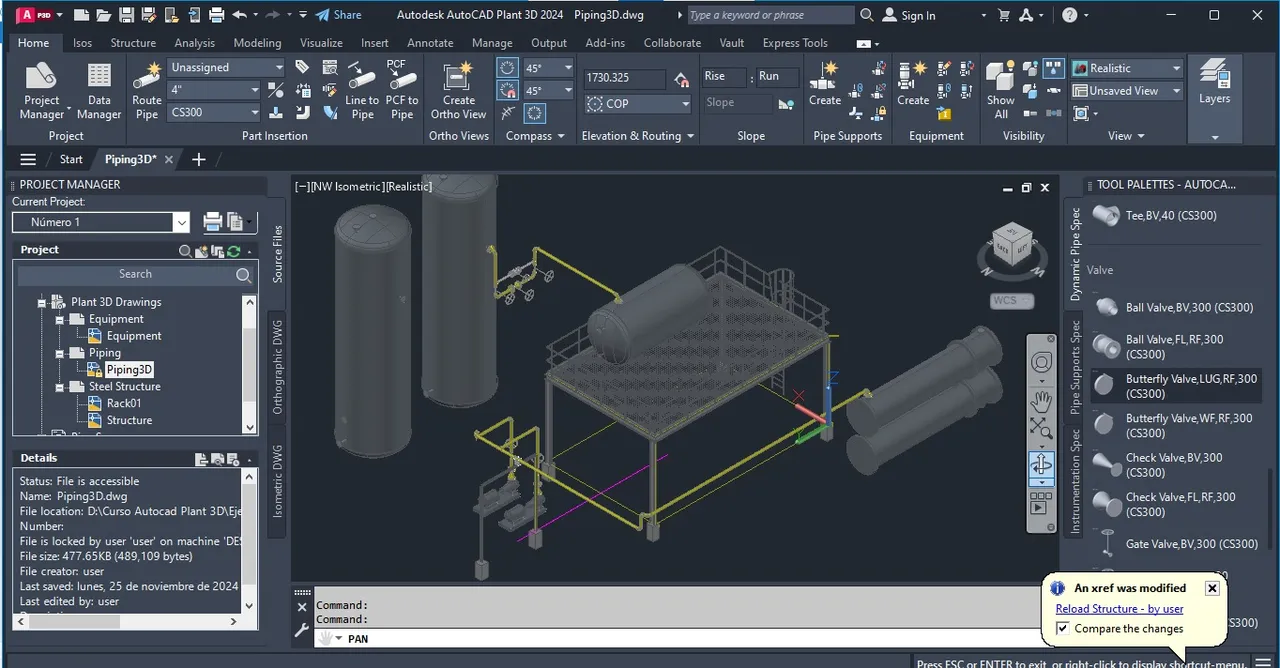Open the Realistic visual style dropdown
Viewport: 1280px width, 668px height.
[1127, 68]
